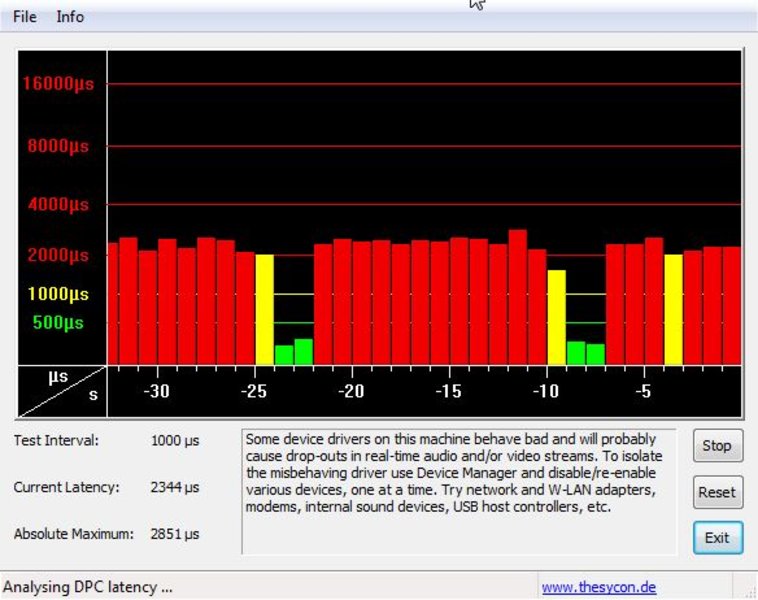This screenshot has width=758, height=600.
Task: Click the green 500µs axis label
Action: 58,322
